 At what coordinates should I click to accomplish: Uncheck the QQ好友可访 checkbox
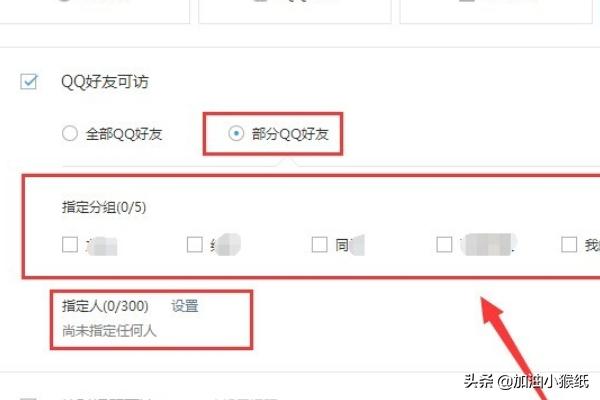click(29, 82)
